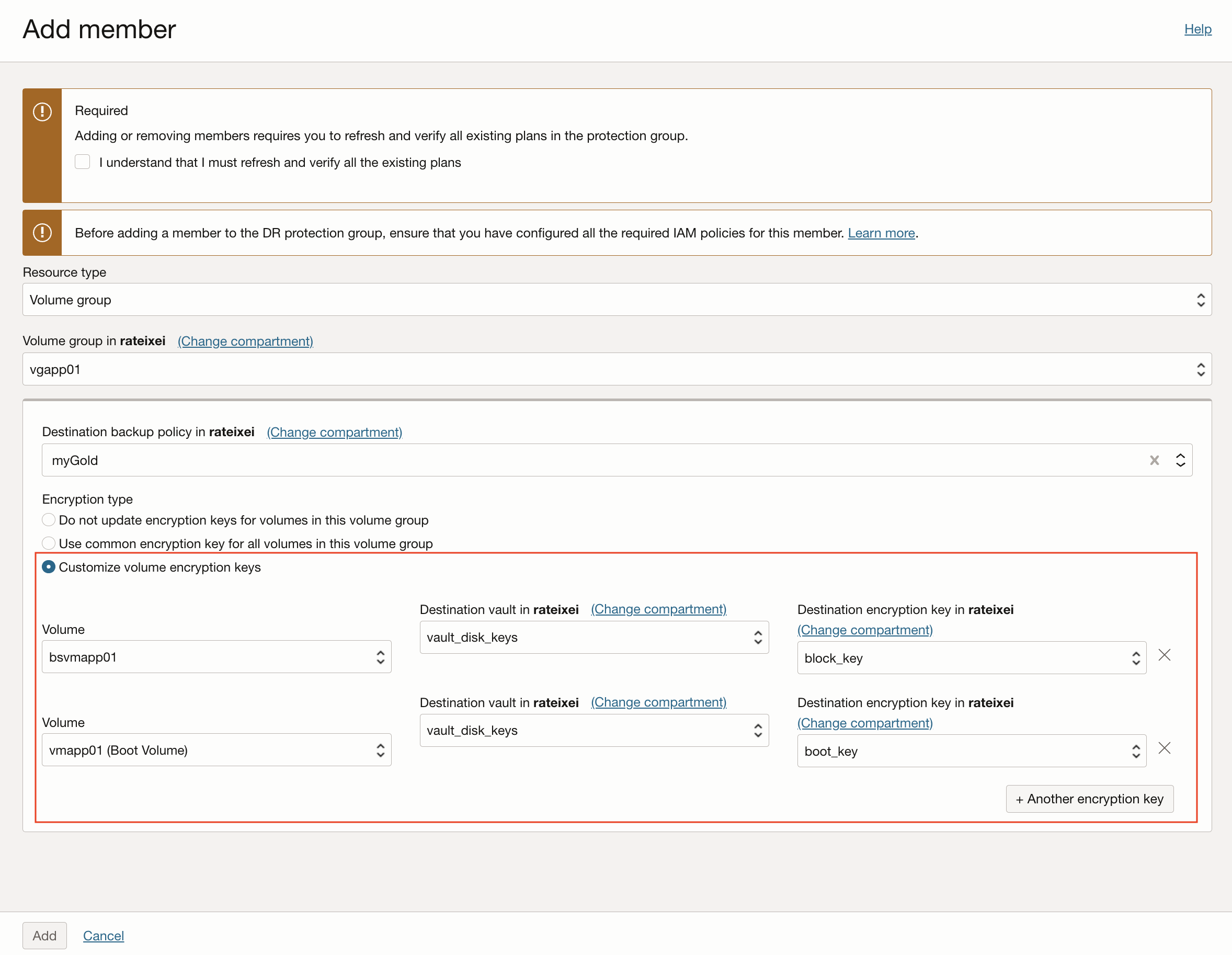Open the bsvmapp01 Volume dropdown
The height and width of the screenshot is (955, 1232).
coord(216,656)
